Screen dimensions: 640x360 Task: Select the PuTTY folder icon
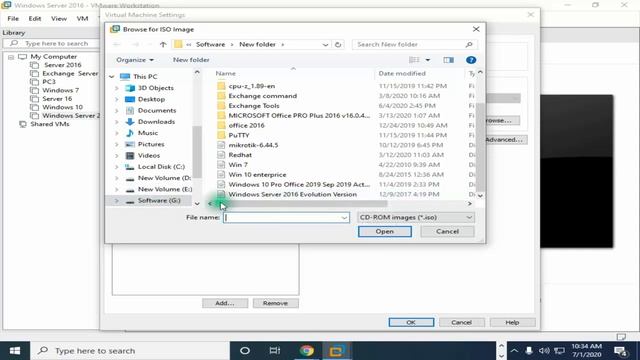(221, 135)
